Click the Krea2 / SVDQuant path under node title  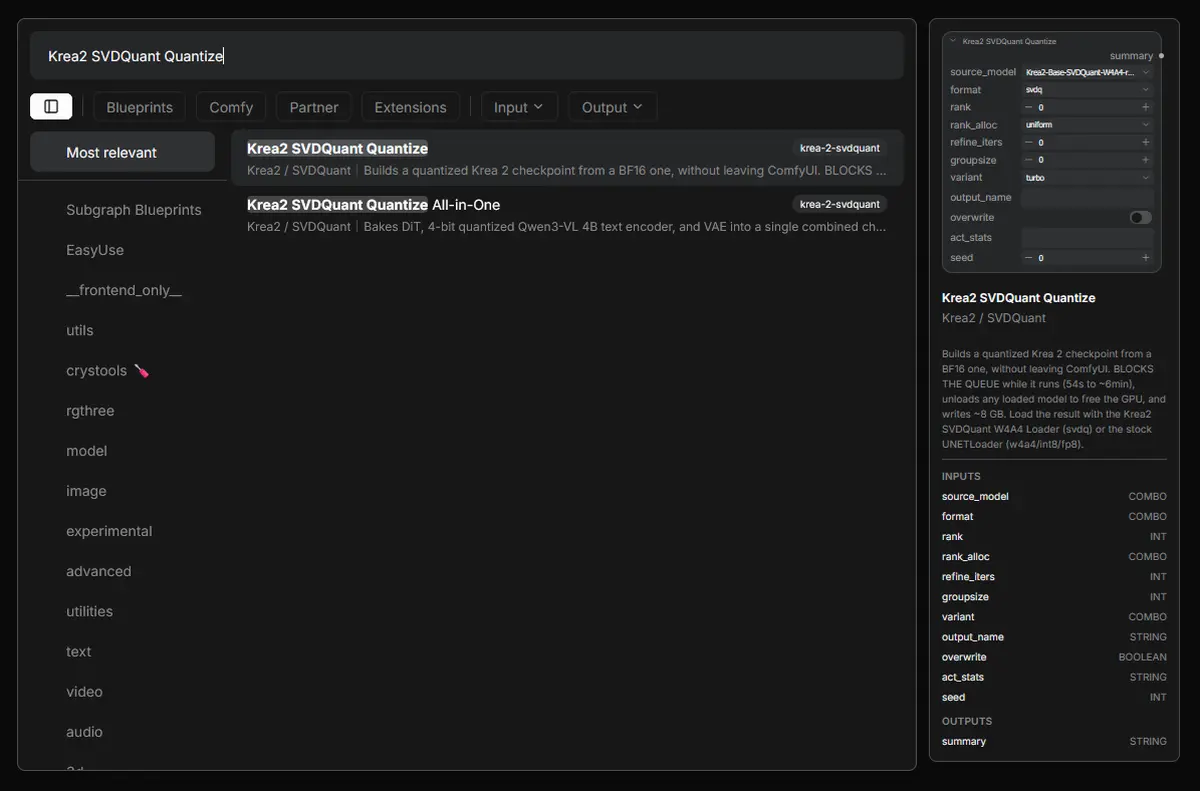tap(993, 318)
